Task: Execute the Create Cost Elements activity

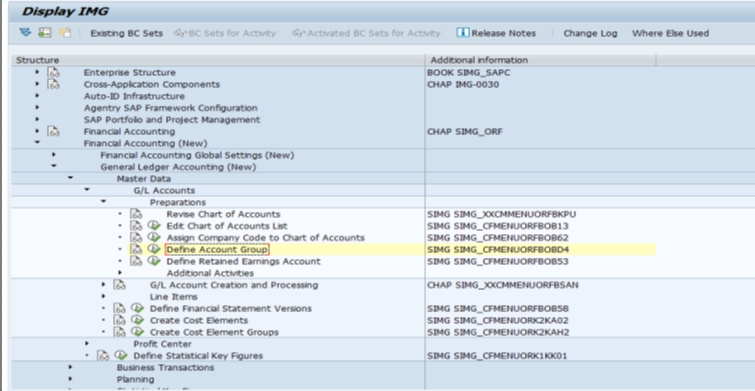Action: coord(137,320)
